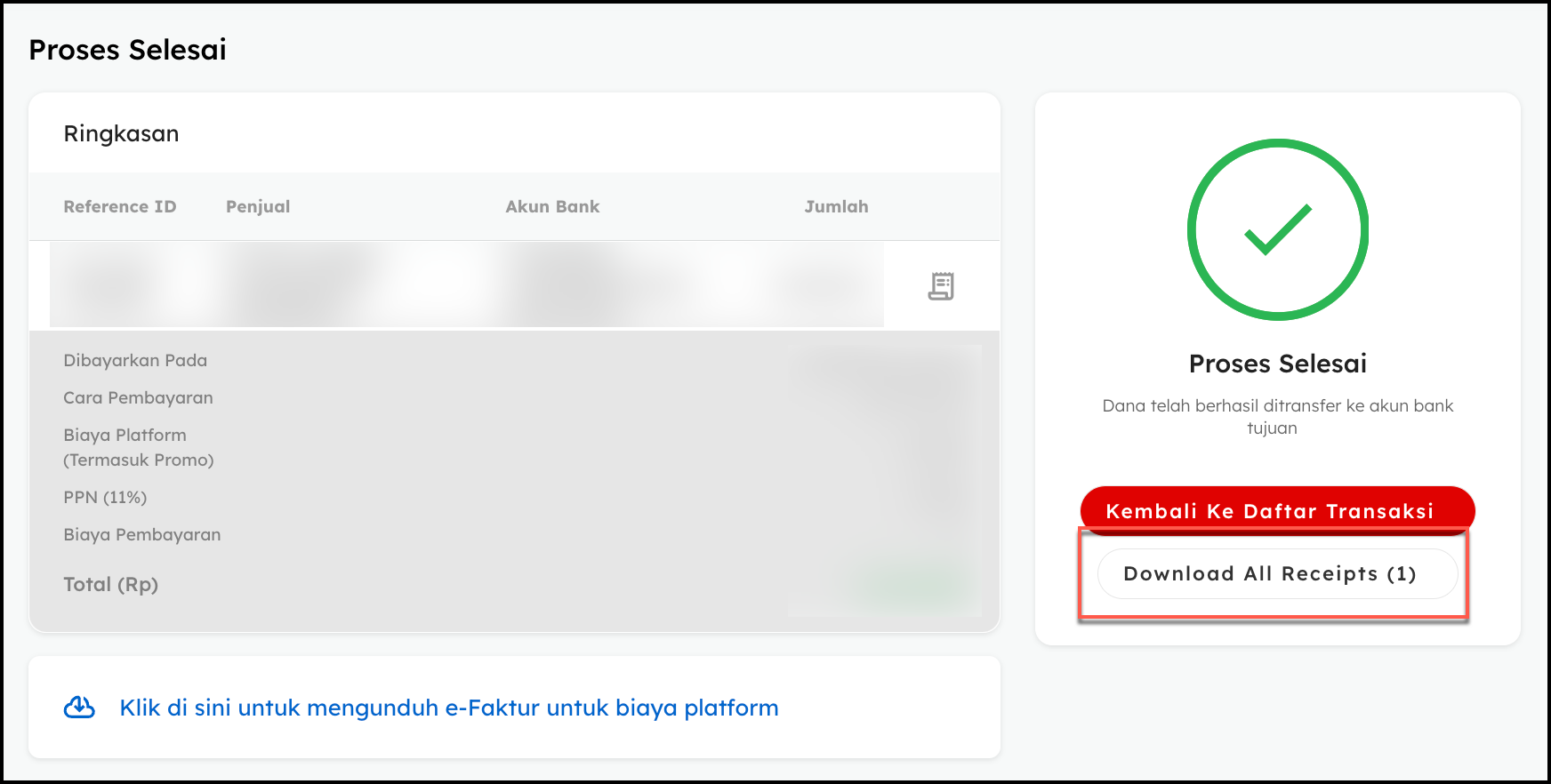The width and height of the screenshot is (1551, 784).
Task: Click the Jumlah column header
Action: pyautogui.click(x=836, y=206)
